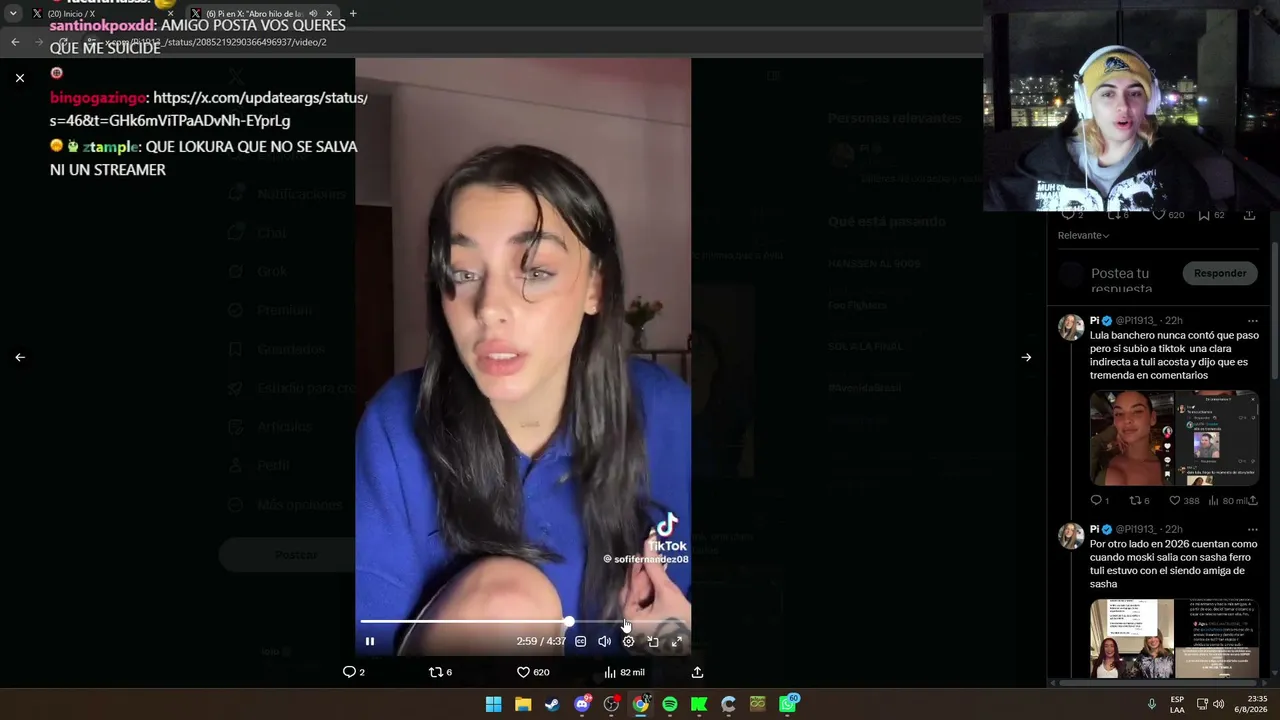This screenshot has width=1280, height=720.
Task: Bookmark the post showing 62 bookmarks
Action: (1211, 215)
